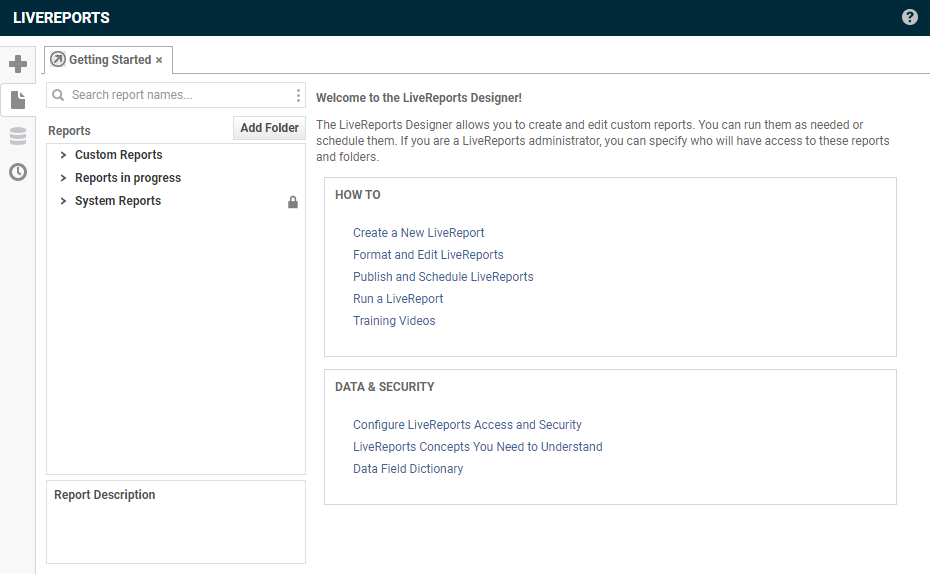Click the Getting Started tab arrow icon
This screenshot has width=930, height=574.
point(58,59)
